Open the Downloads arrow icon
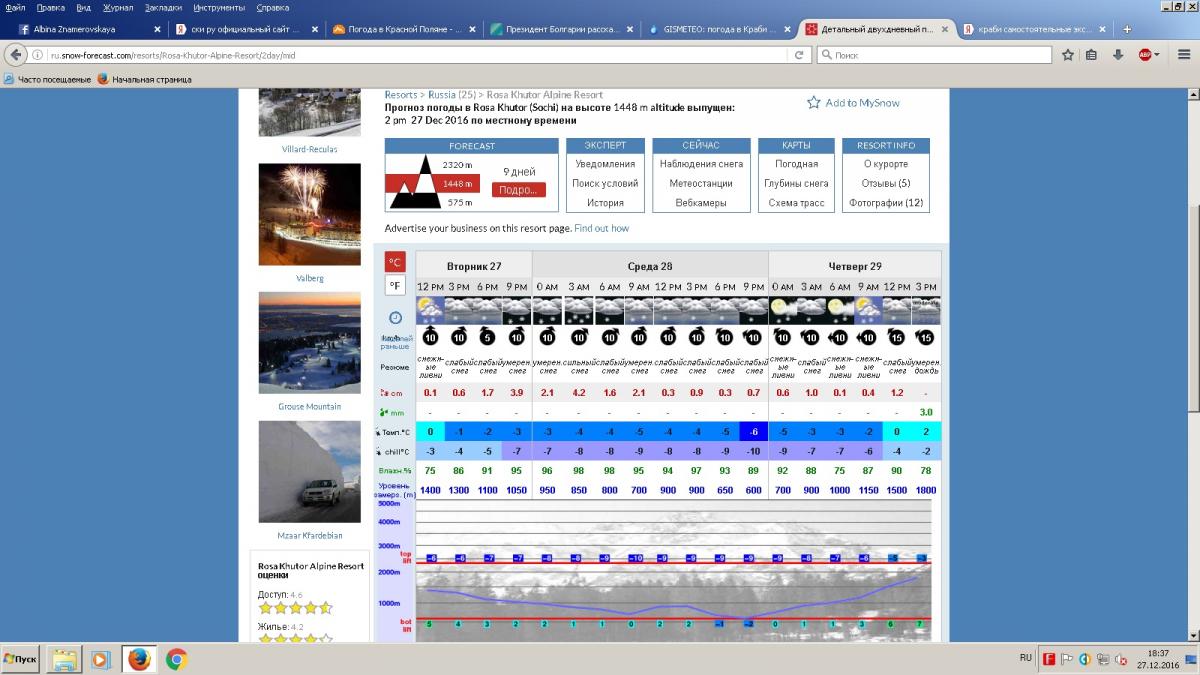Screen dimensions: 1200x675 pos(1118,55)
